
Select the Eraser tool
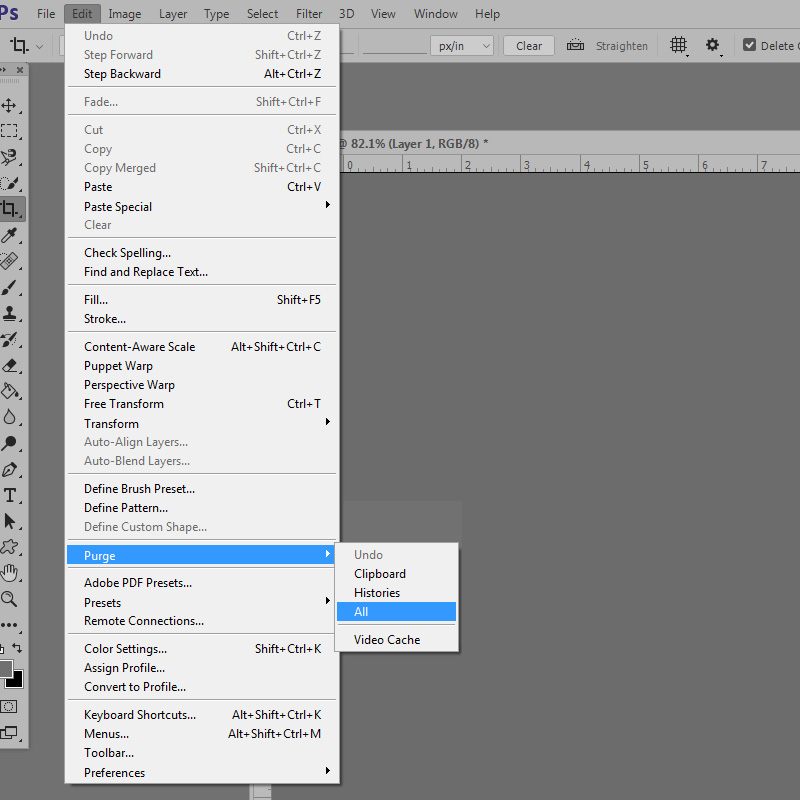pos(10,365)
